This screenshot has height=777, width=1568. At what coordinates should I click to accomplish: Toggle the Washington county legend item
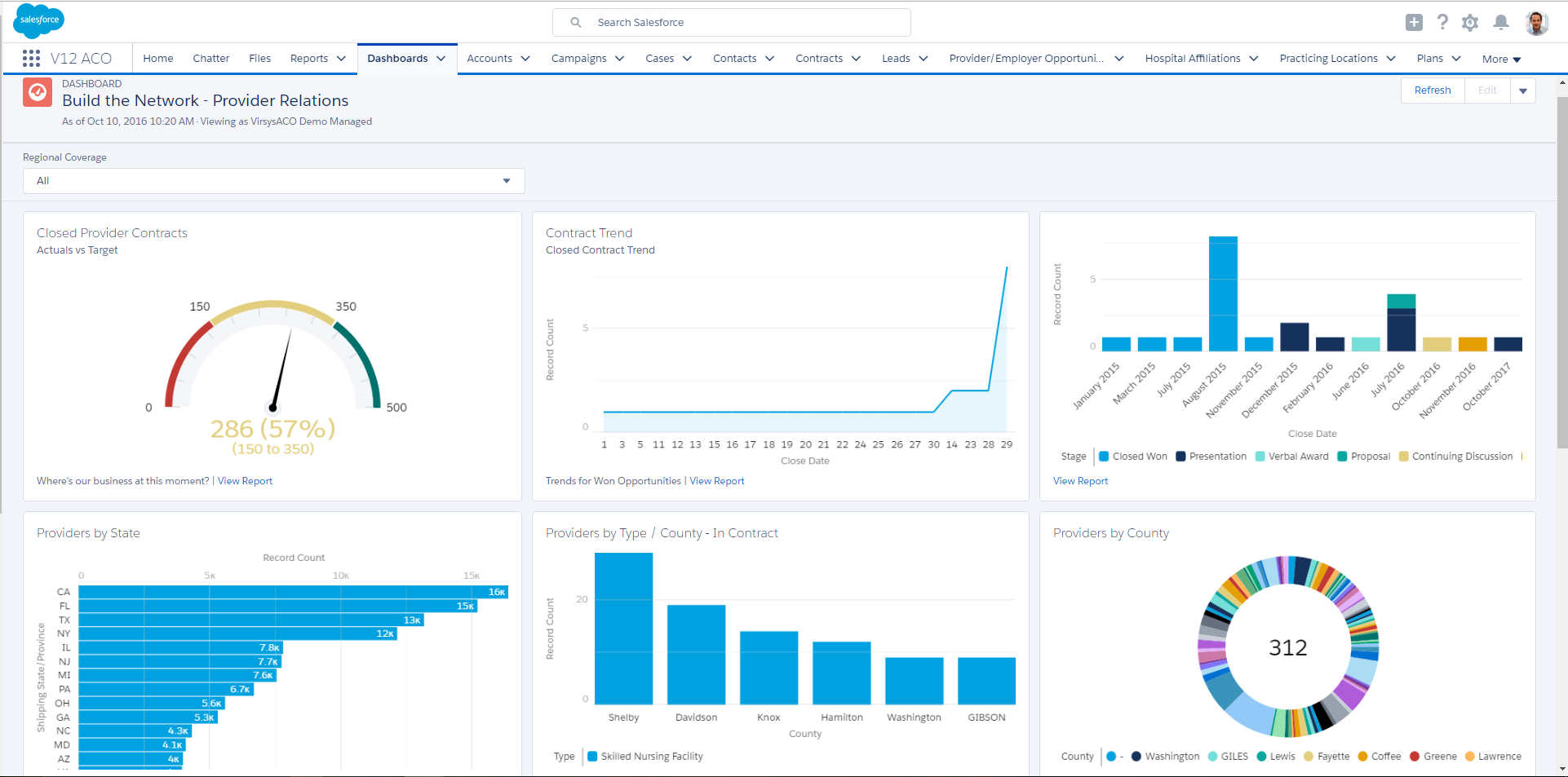[x=1165, y=757]
